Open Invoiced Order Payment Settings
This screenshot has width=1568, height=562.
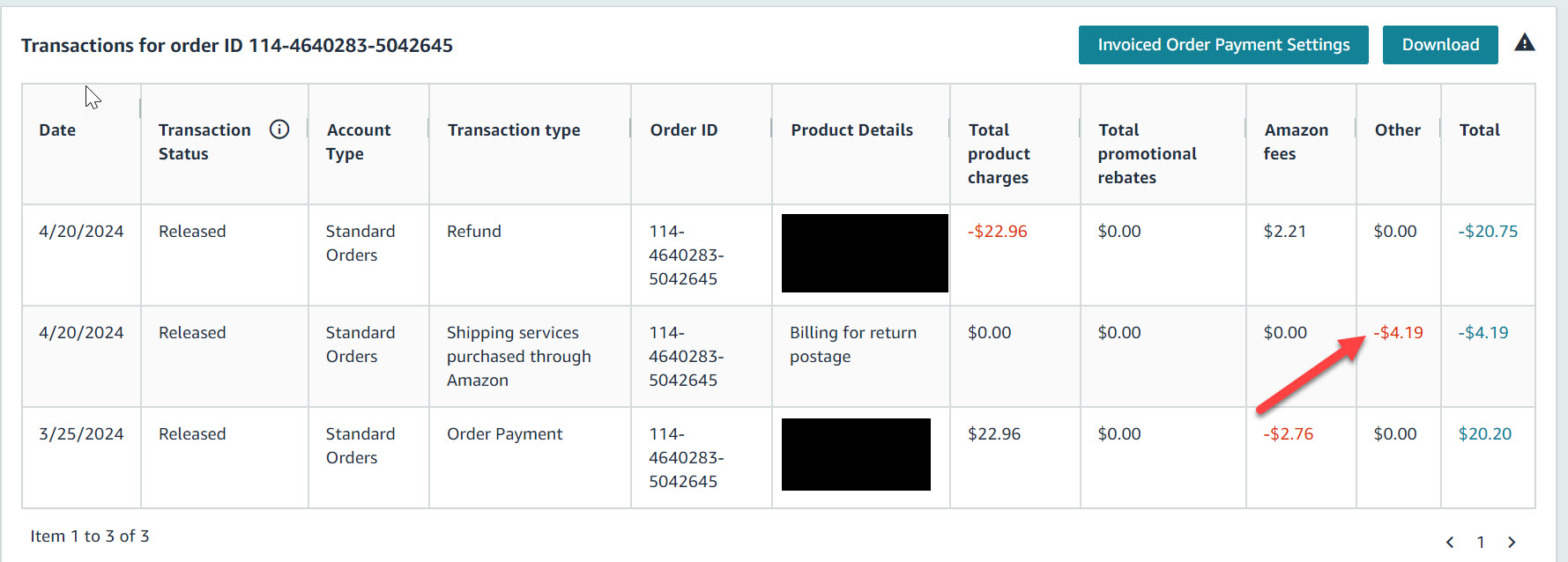point(1223,45)
